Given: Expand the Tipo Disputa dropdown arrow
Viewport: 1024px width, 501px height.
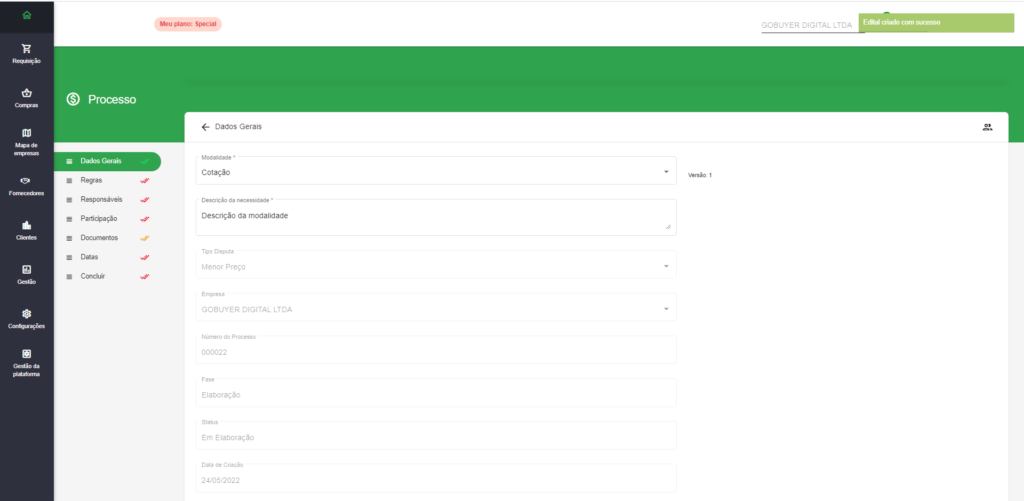Looking at the screenshot, I should [x=666, y=266].
